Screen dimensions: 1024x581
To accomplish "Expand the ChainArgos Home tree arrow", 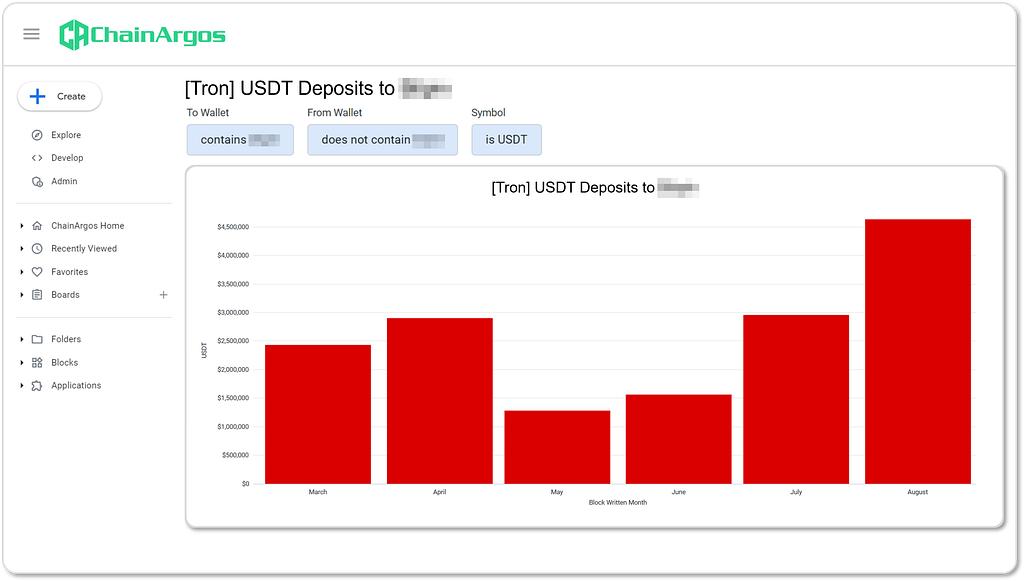I will (22, 226).
